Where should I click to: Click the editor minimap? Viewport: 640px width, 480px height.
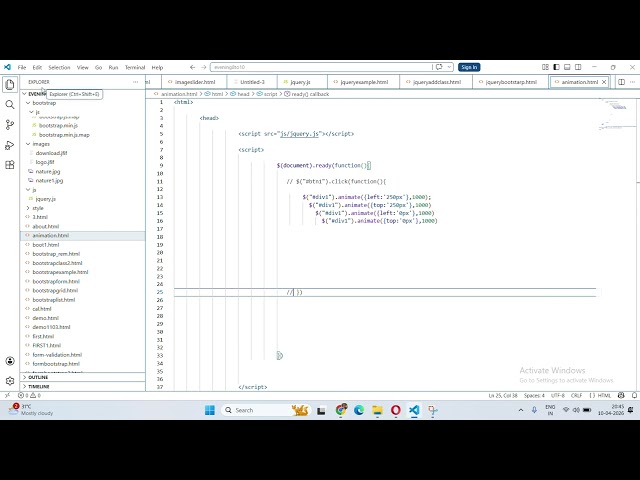tap(615, 116)
